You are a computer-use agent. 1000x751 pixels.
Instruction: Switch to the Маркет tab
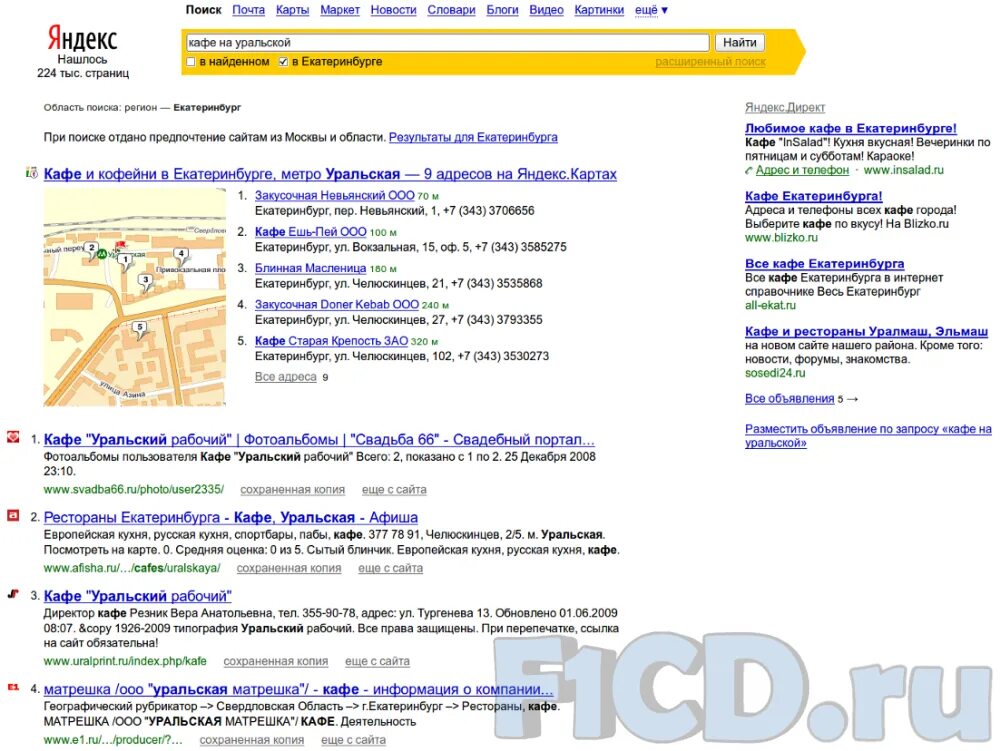(340, 10)
